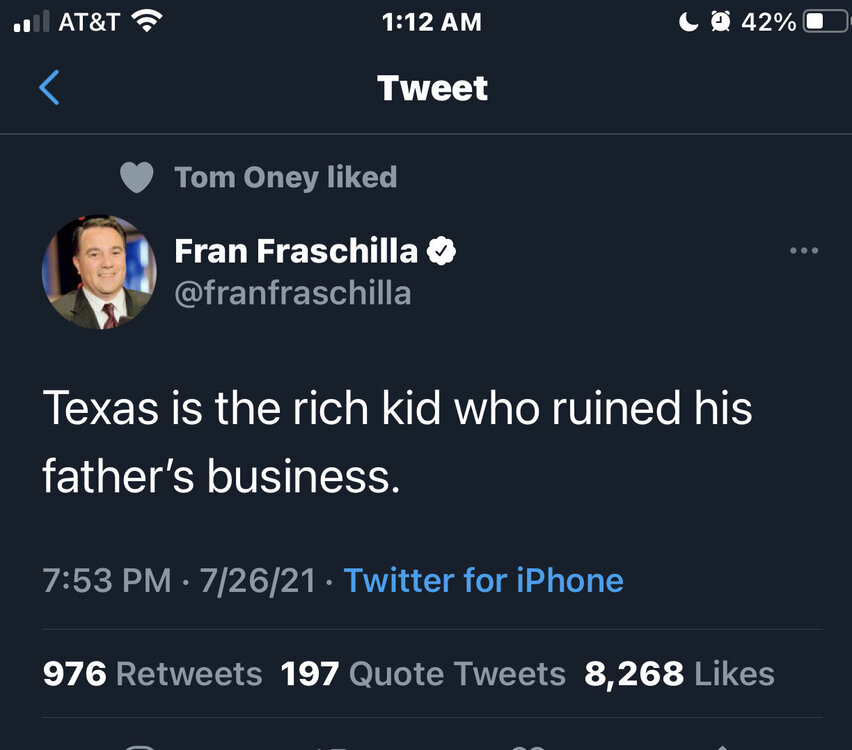
Task: Open Fran Fraschilla's profile picture
Action: coord(99,272)
